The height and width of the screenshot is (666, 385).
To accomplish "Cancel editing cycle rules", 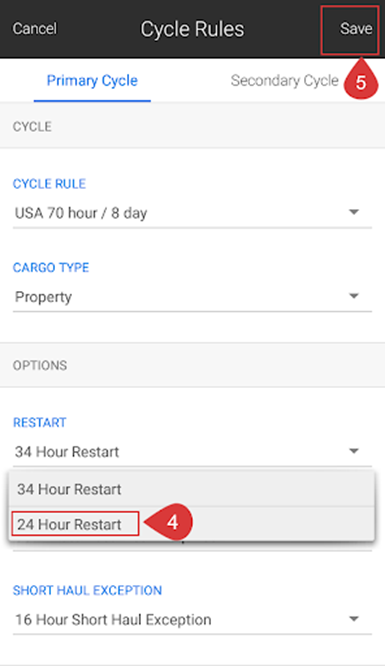I will click(35, 28).
